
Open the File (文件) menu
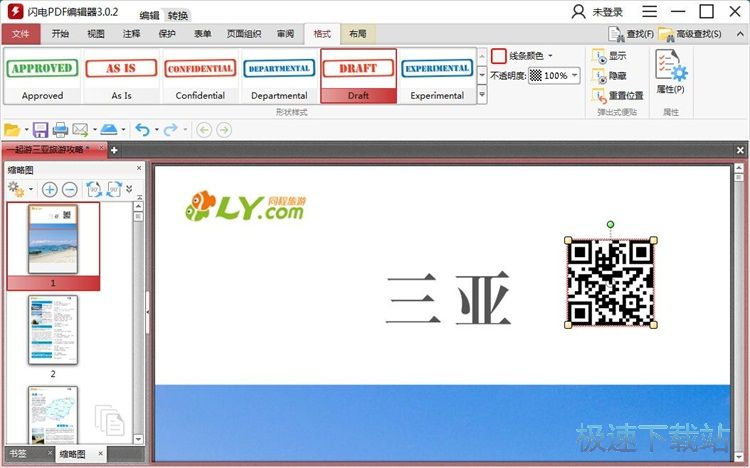click(x=21, y=34)
